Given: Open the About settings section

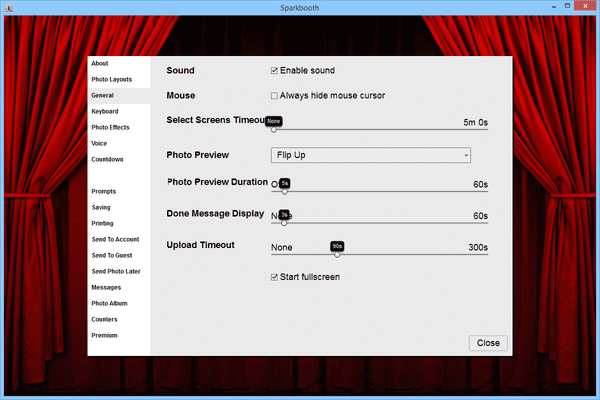Looking at the screenshot, I should pyautogui.click(x=100, y=63).
